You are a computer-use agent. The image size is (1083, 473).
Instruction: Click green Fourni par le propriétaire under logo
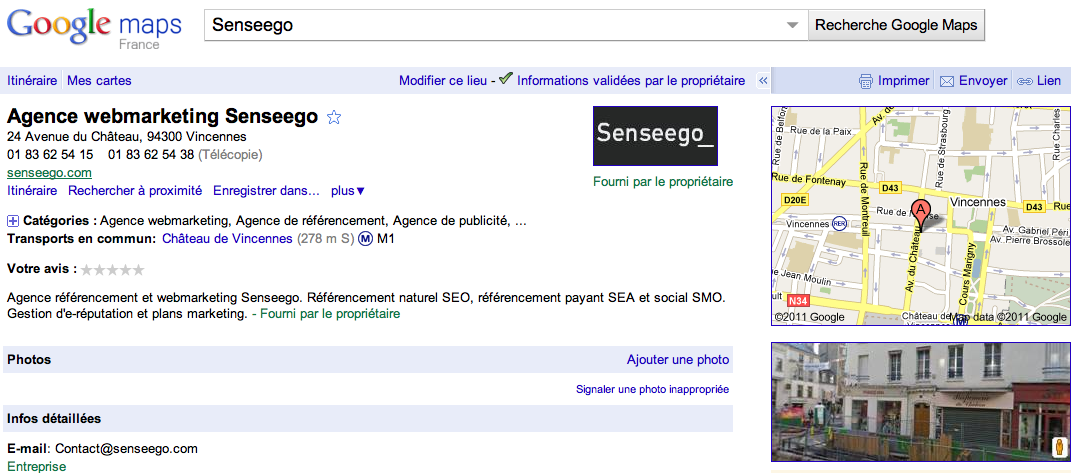[662, 182]
